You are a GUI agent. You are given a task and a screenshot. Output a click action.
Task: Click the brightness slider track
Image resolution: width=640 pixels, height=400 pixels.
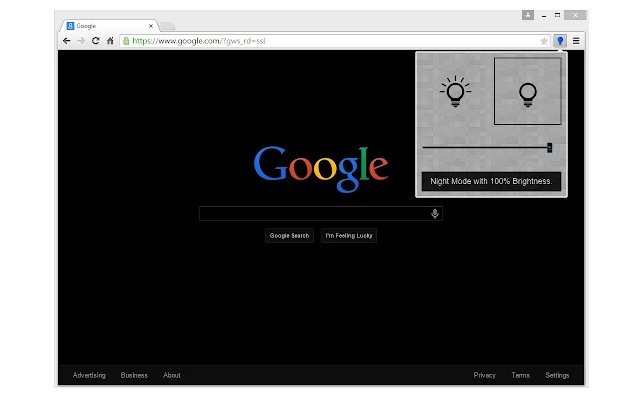pos(485,147)
